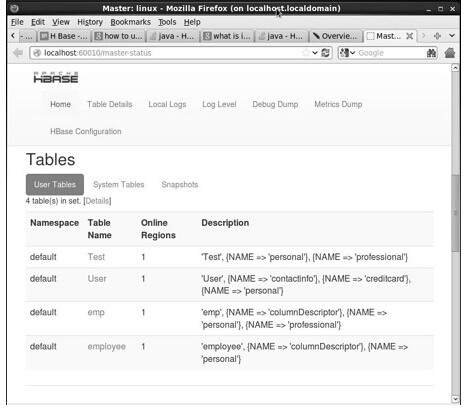
Task: Click the vertical scrollbar down arrow
Action: coord(455,399)
